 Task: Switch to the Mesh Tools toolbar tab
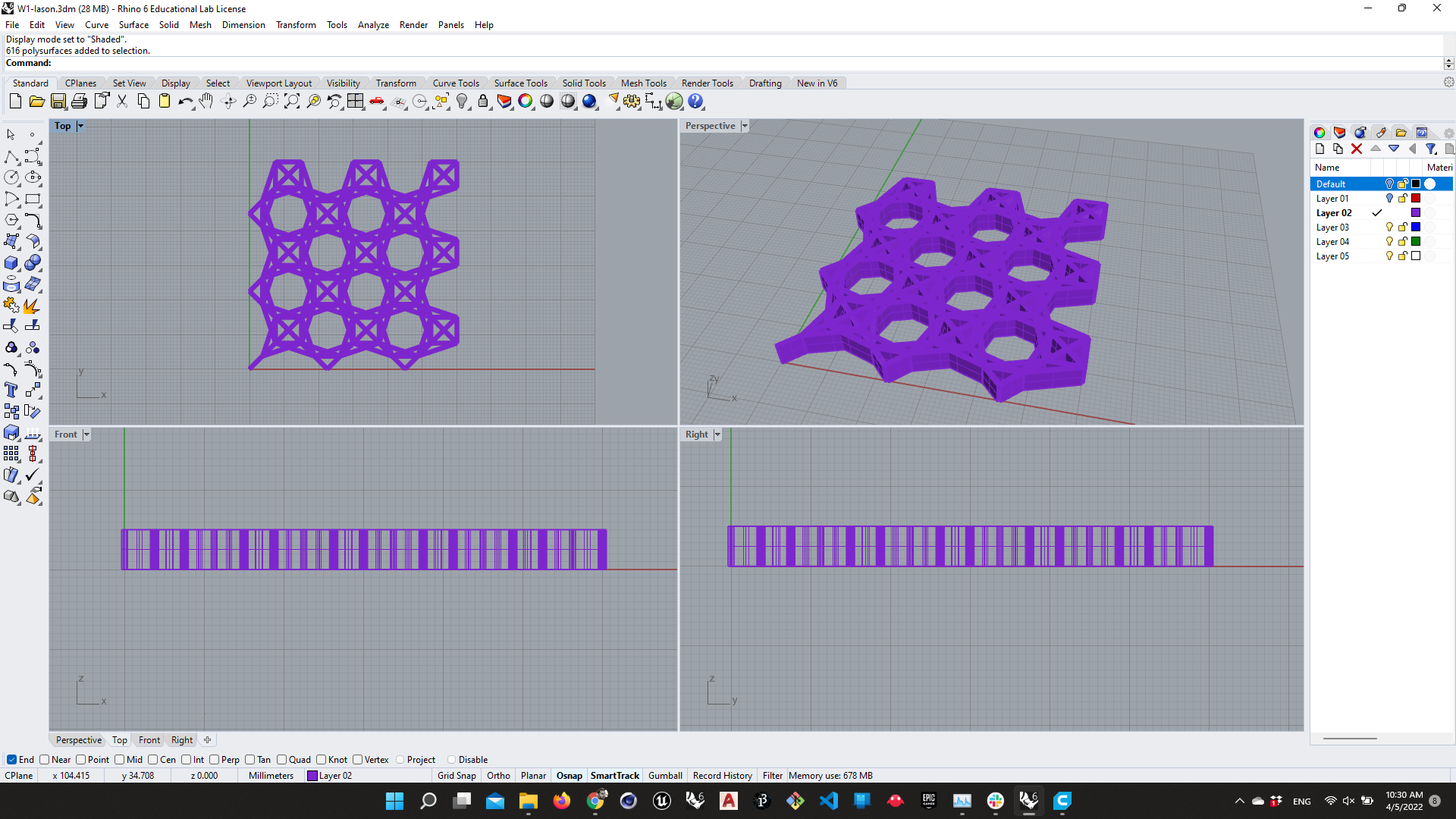643,83
